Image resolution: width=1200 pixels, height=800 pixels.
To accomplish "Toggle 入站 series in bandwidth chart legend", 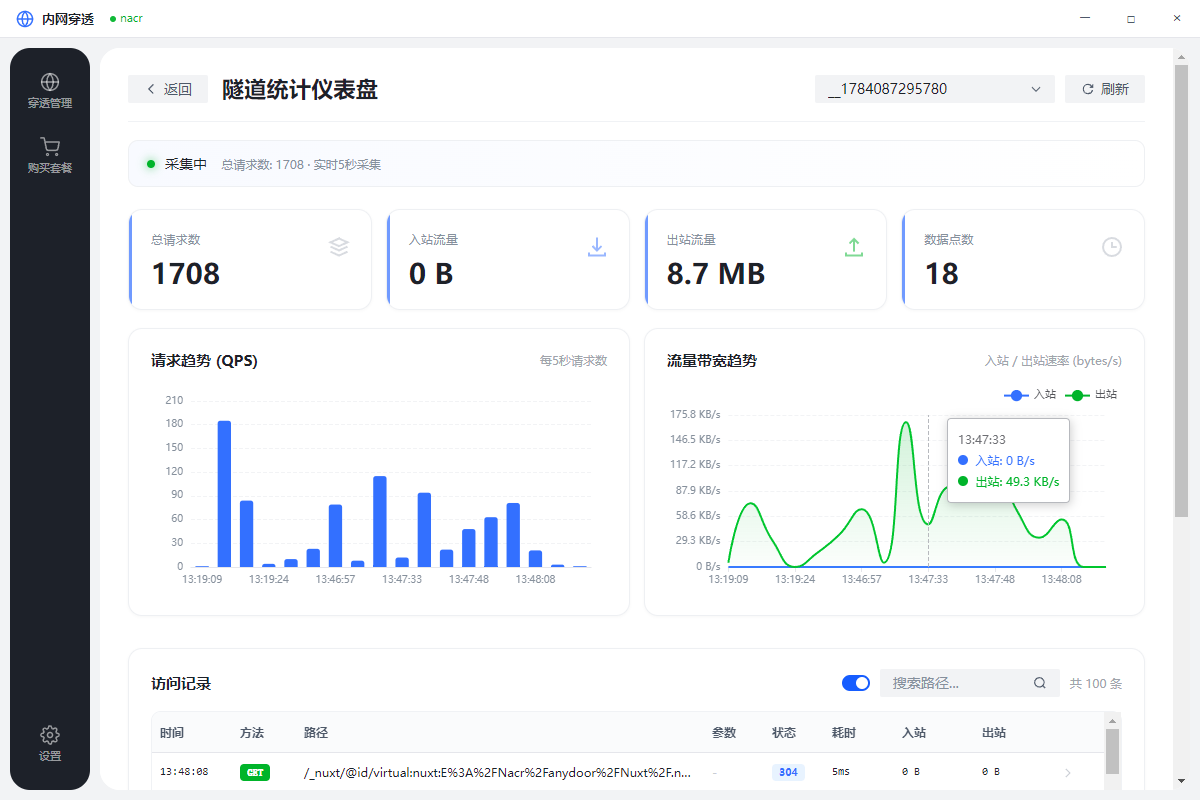I will coord(1031,395).
